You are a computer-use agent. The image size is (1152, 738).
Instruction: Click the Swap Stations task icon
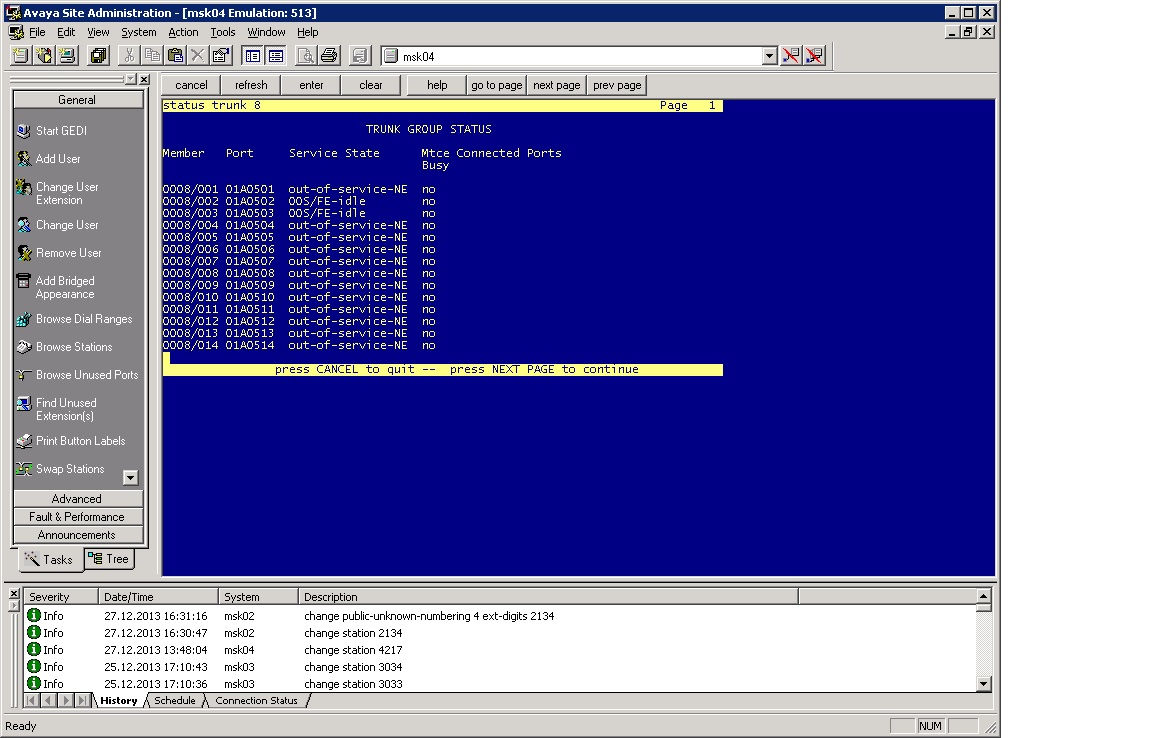(x=24, y=469)
